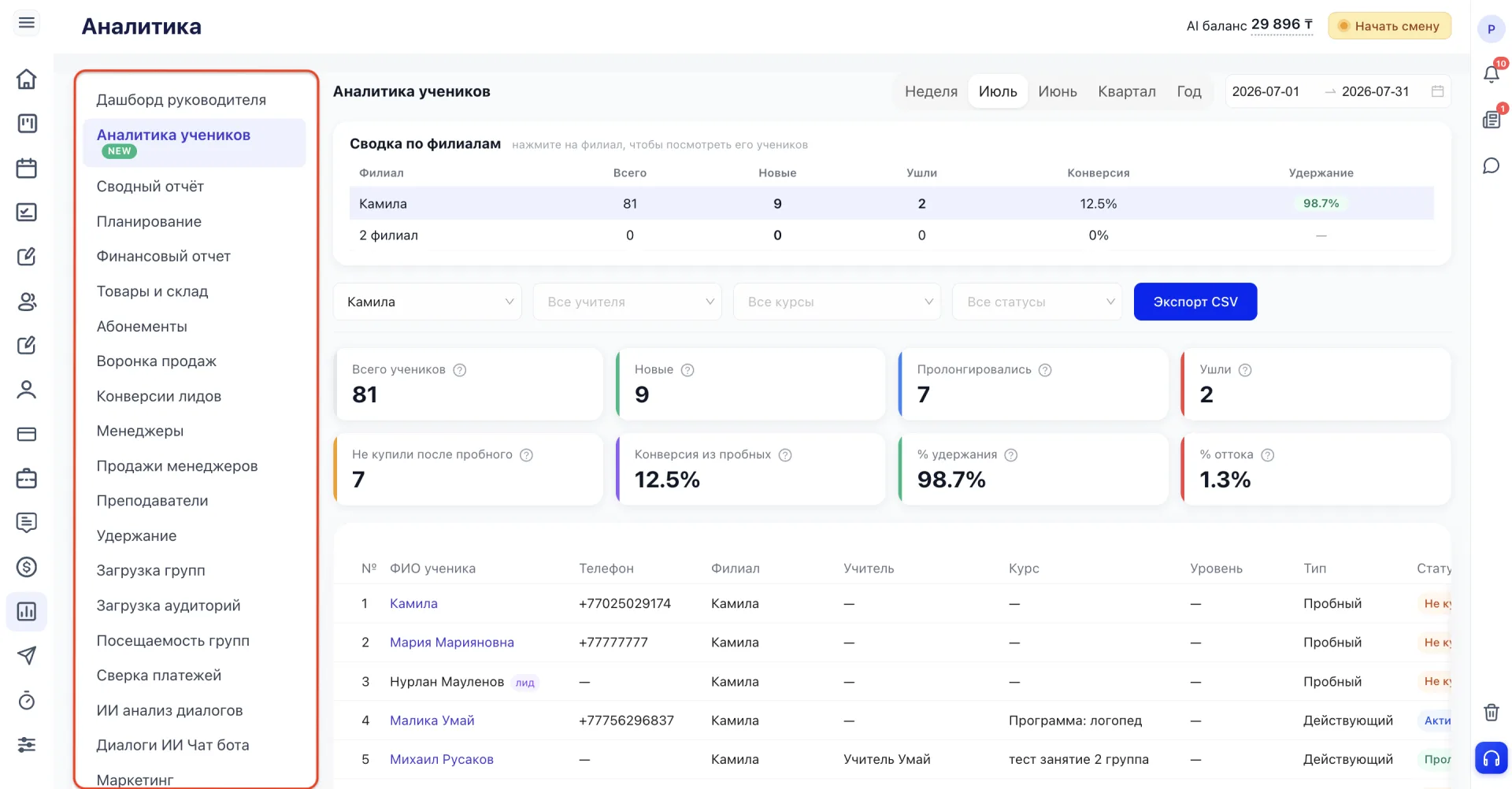Click the chat bubble icon
Screen dimensions: 1512x789
(1491, 165)
